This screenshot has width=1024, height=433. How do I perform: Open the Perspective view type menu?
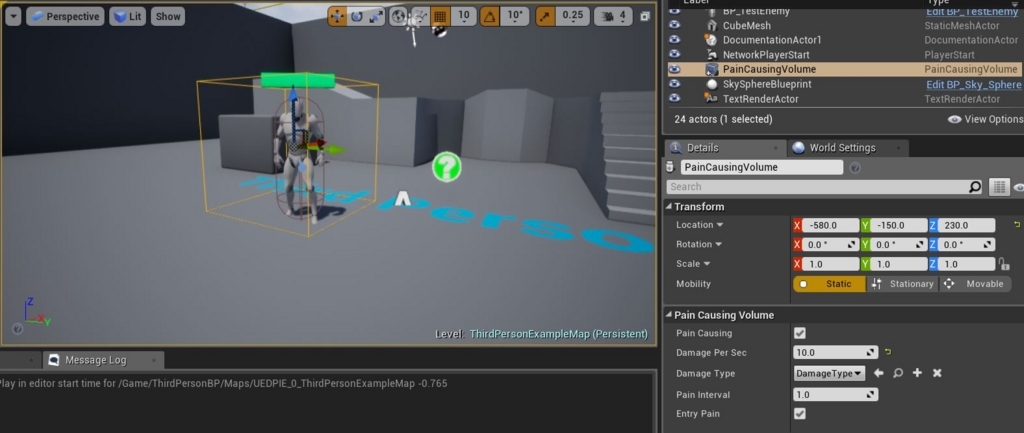click(65, 16)
